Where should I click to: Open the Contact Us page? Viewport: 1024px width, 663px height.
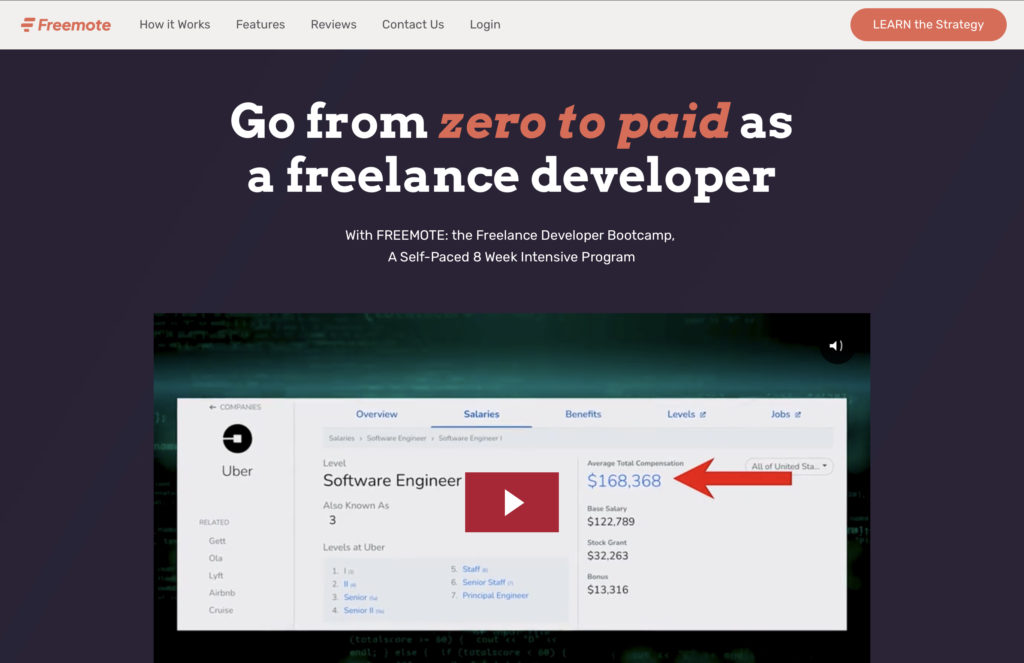point(413,24)
